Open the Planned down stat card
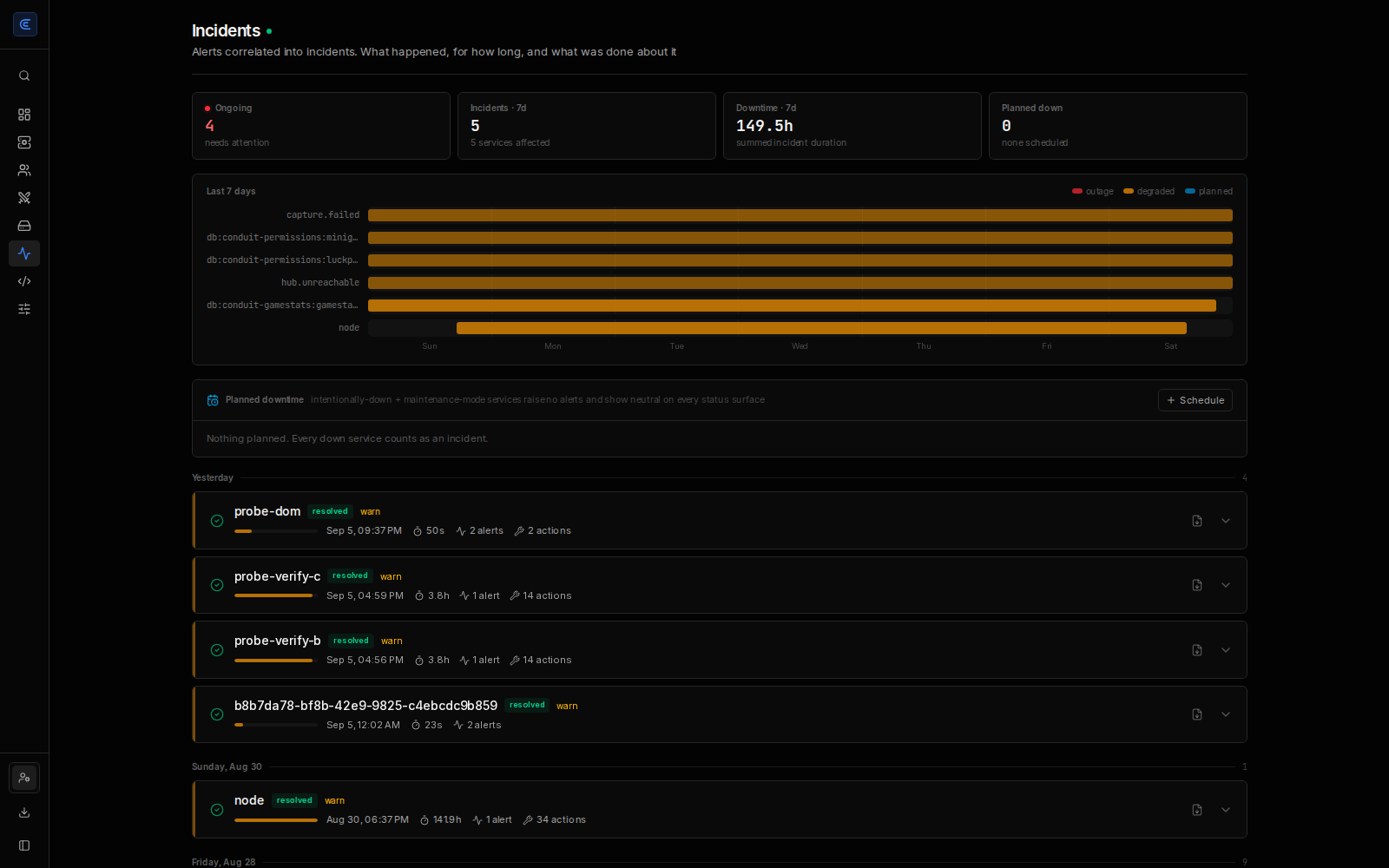The height and width of the screenshot is (868, 1389). click(1118, 126)
